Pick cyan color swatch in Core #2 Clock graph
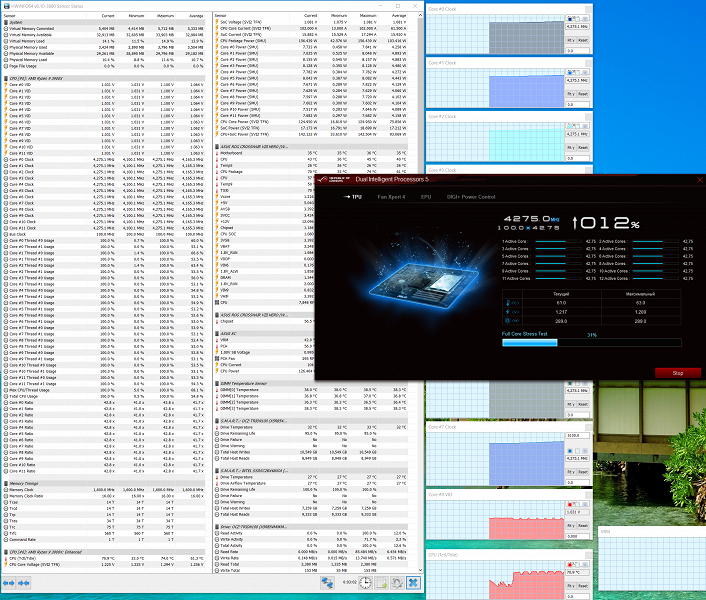 tap(570, 126)
